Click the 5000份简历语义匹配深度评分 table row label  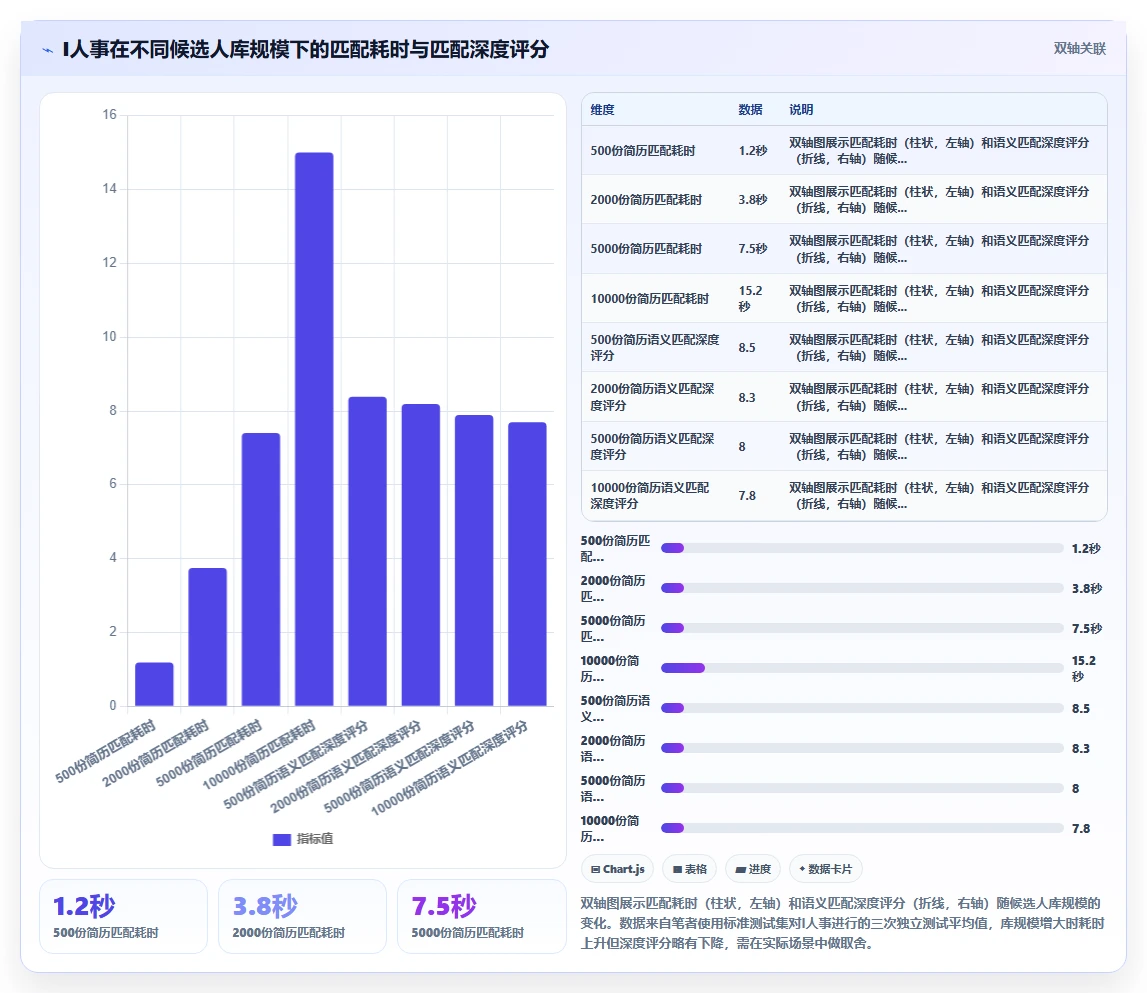[652, 446]
